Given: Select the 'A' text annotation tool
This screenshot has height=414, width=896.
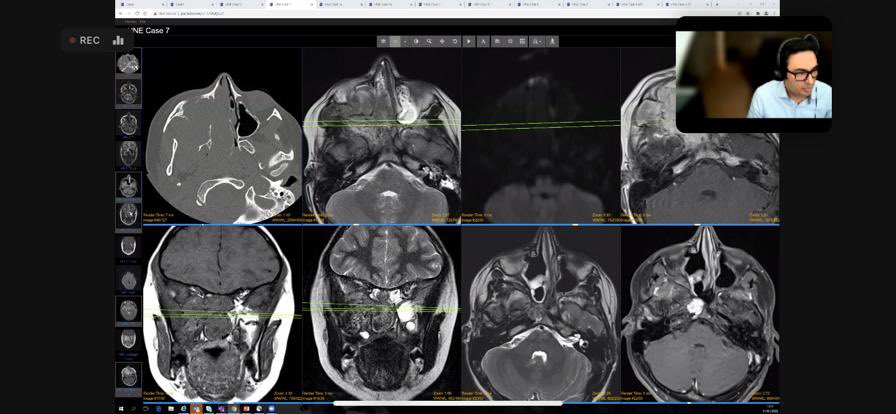Looking at the screenshot, I should (483, 41).
